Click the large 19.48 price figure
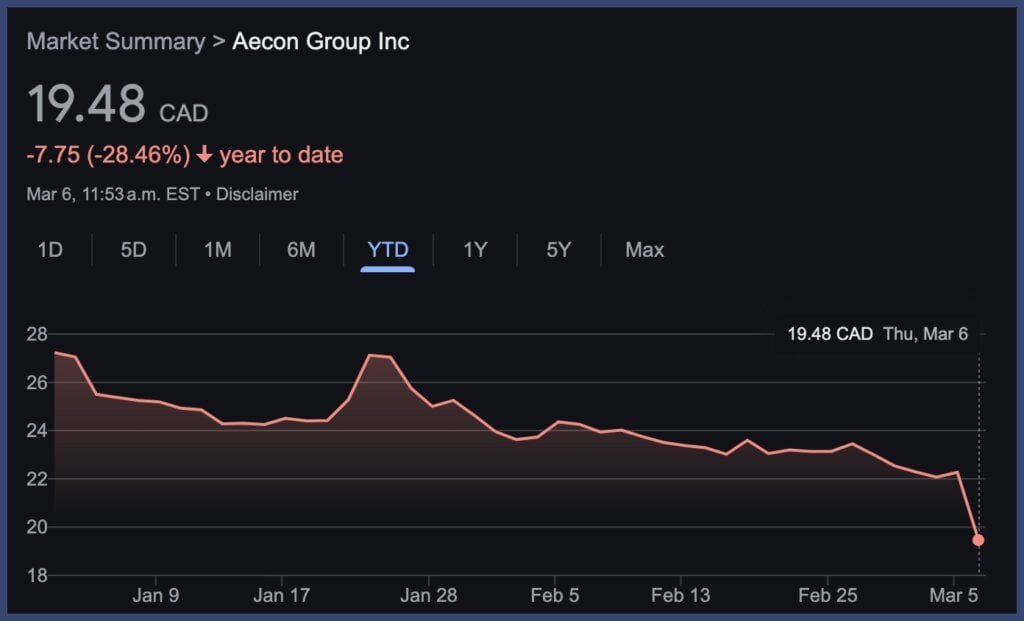Viewport: 1024px width, 621px height. (86, 105)
